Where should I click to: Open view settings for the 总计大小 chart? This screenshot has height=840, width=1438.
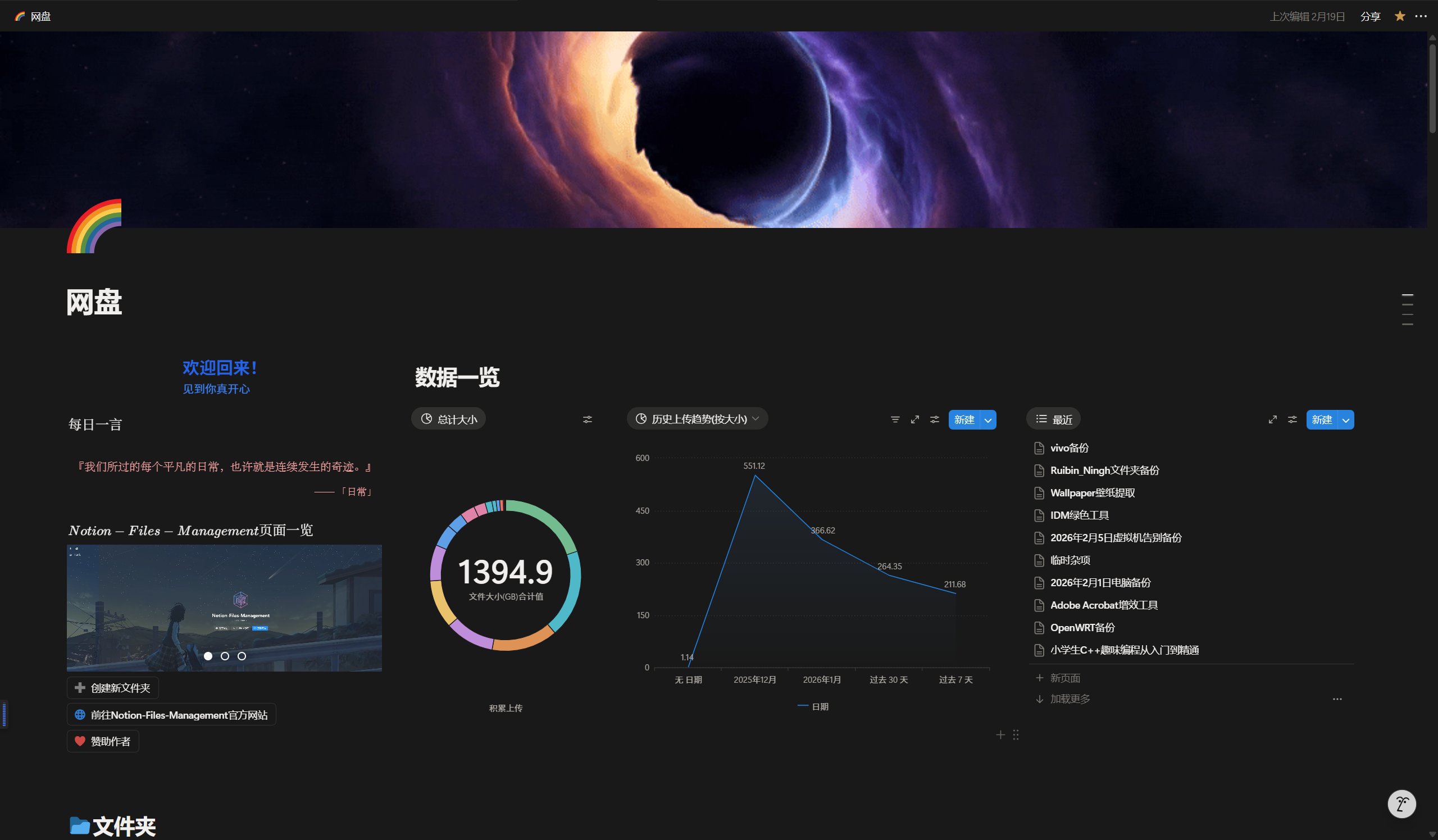point(587,419)
